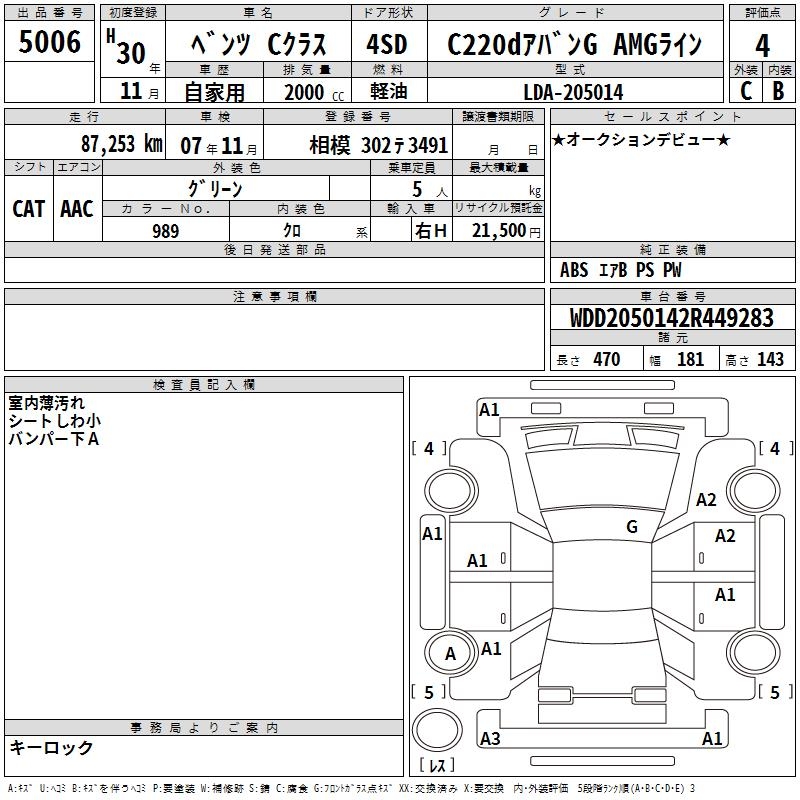Click the registration number 相模 302テ3491
The image size is (800, 800).
[379, 144]
